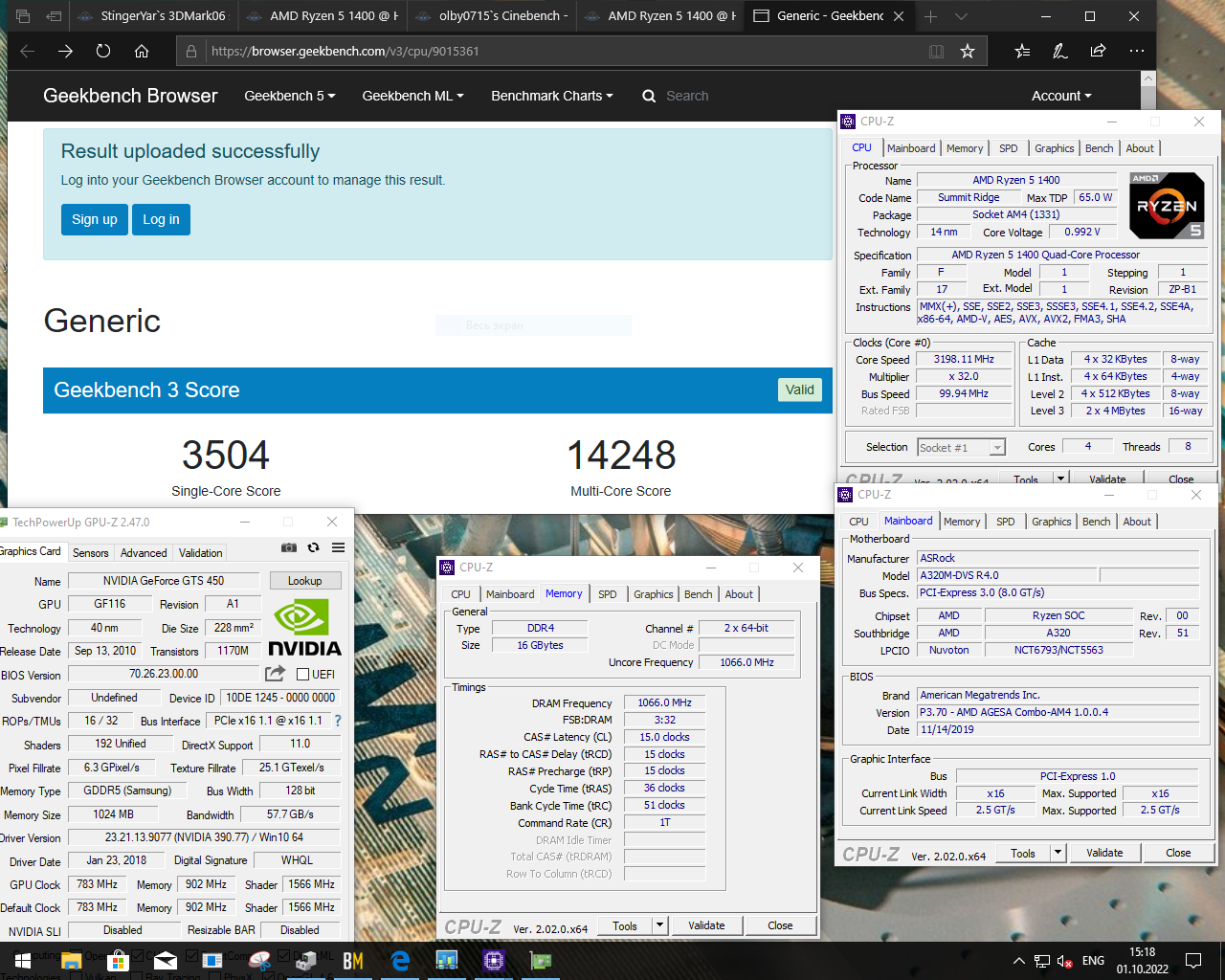Open the Mail app on taskbar
This screenshot has height=980, width=1225.
click(x=166, y=961)
